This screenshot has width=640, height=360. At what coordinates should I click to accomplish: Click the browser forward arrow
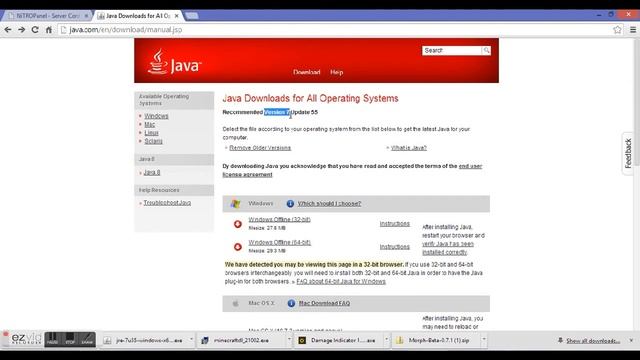22,30
